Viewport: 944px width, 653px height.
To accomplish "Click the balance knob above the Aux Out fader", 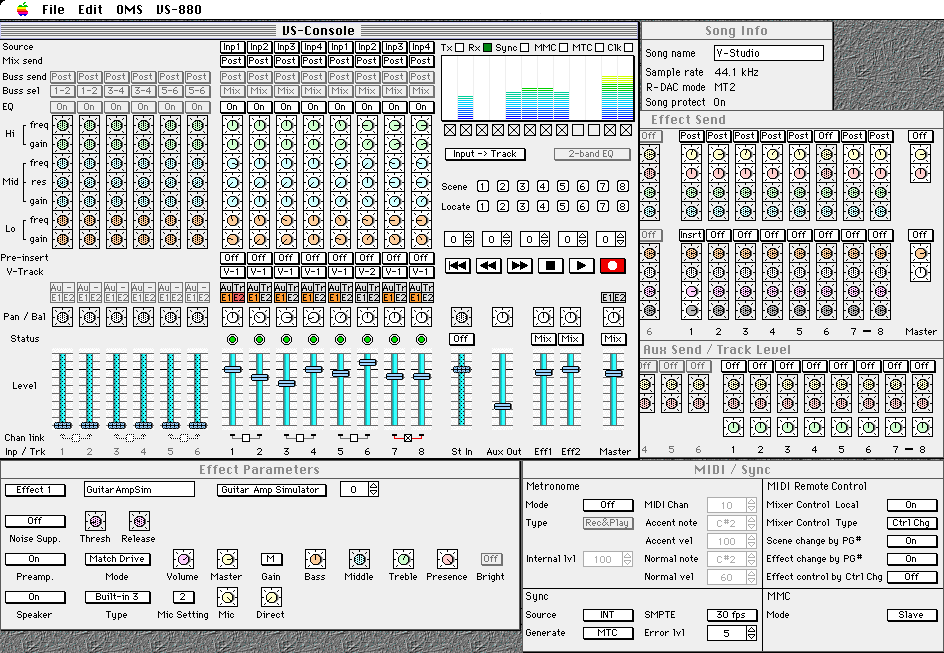I will (x=502, y=317).
